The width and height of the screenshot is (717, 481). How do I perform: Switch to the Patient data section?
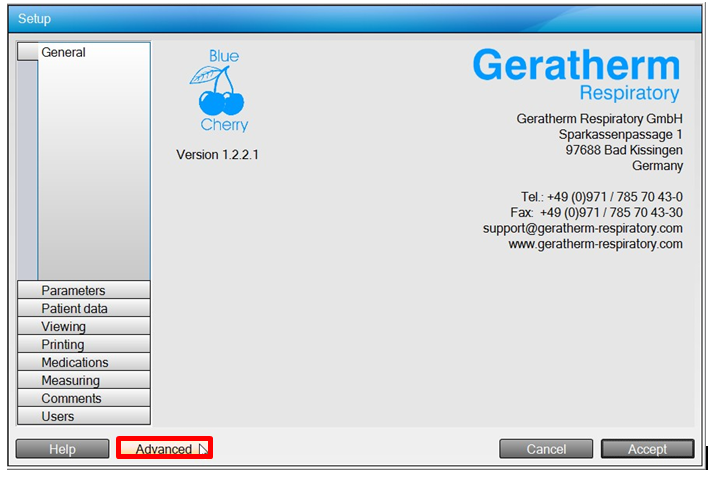[84, 308]
